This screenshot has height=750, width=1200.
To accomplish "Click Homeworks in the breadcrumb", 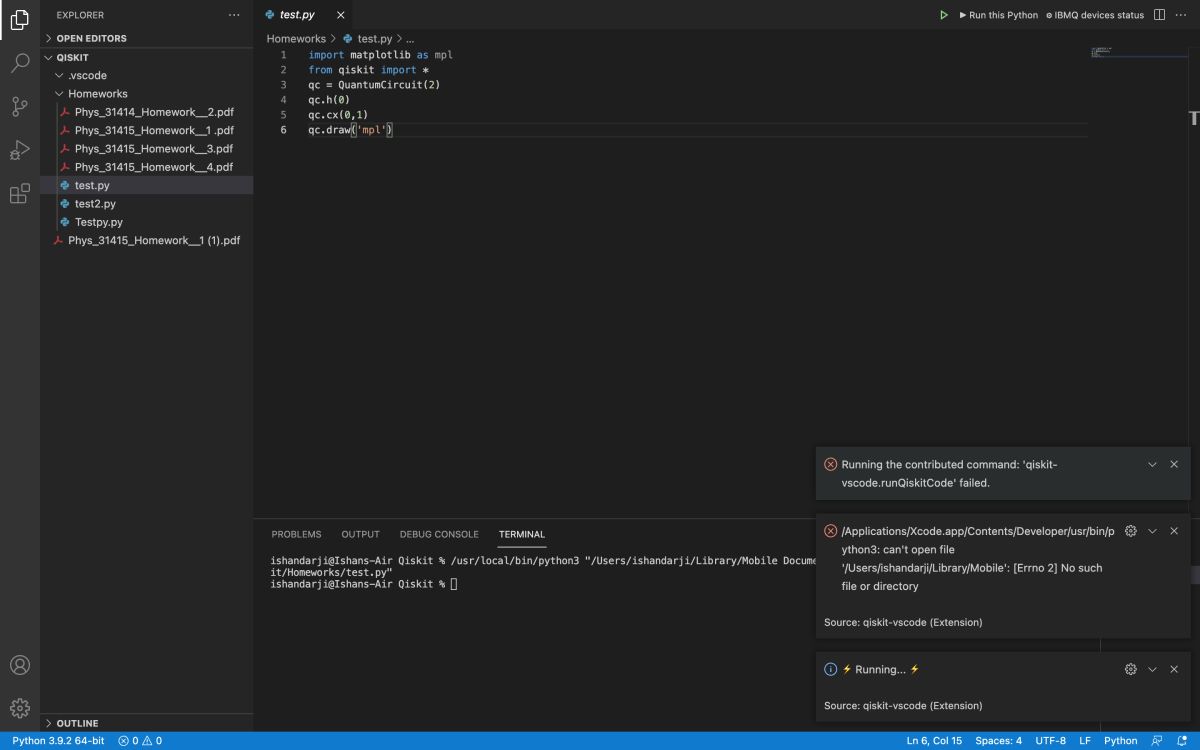I will [296, 38].
